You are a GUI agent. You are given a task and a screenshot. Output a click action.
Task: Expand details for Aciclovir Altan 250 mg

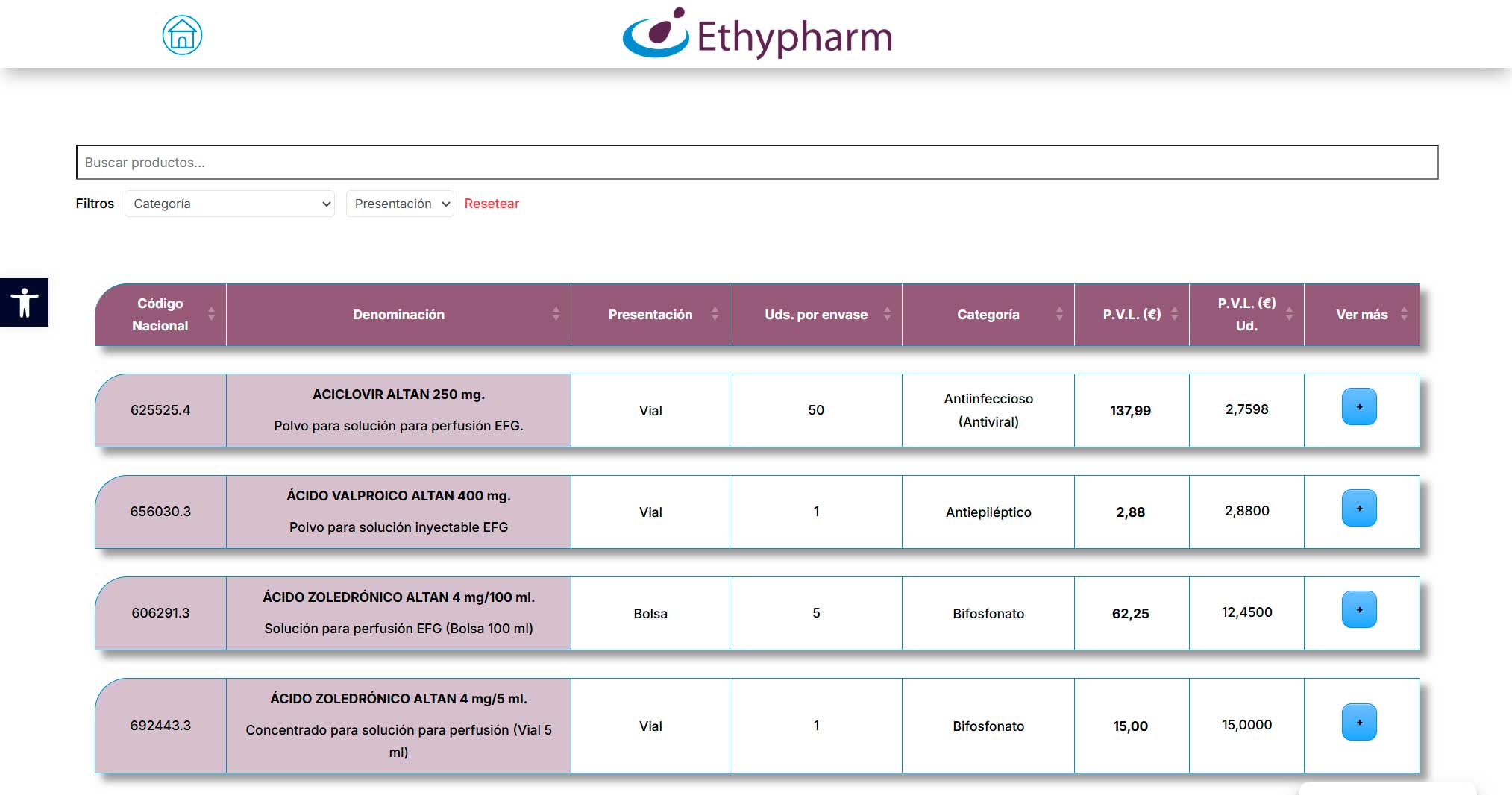pyautogui.click(x=1358, y=407)
